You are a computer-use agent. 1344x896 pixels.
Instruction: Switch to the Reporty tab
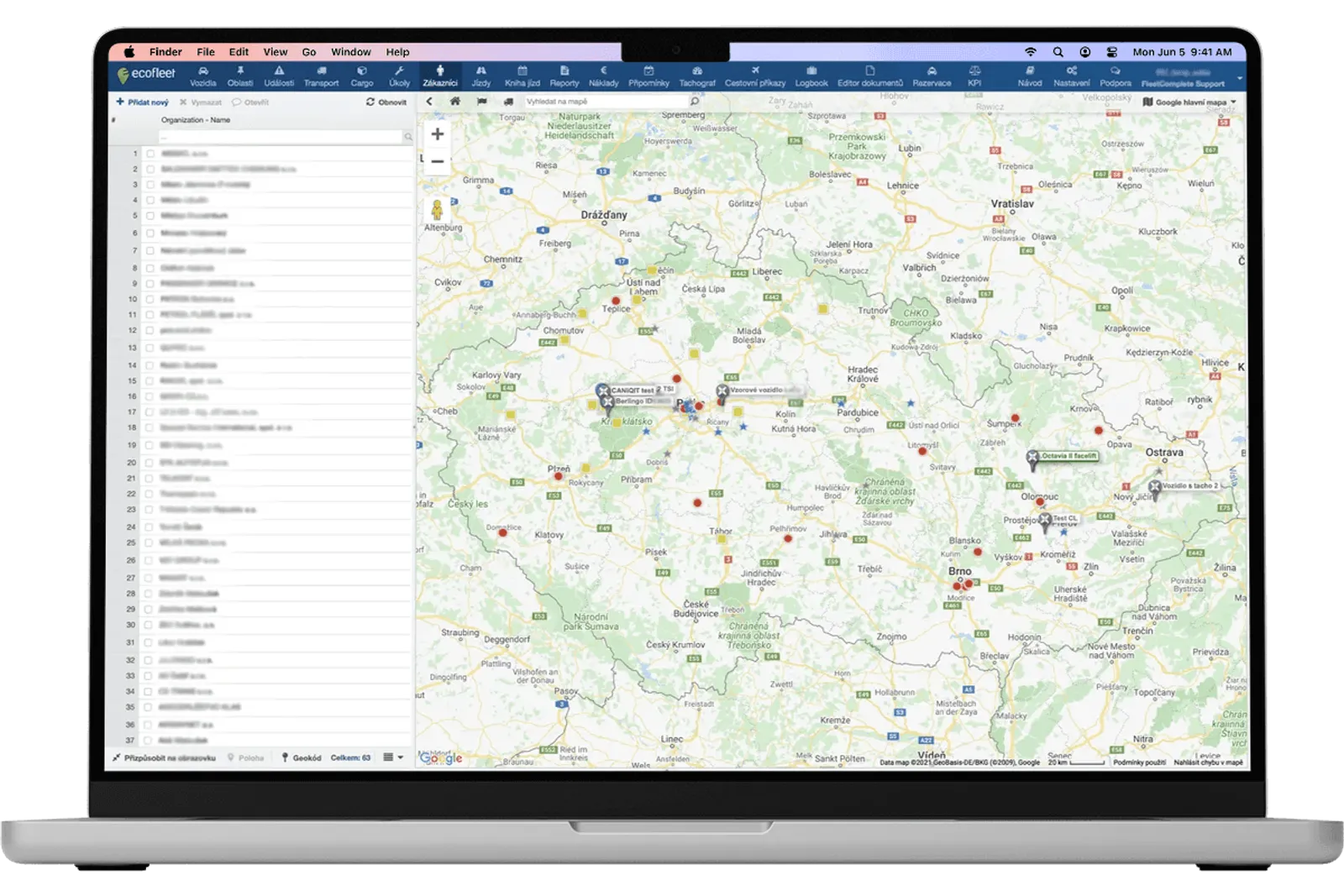pyautogui.click(x=564, y=76)
